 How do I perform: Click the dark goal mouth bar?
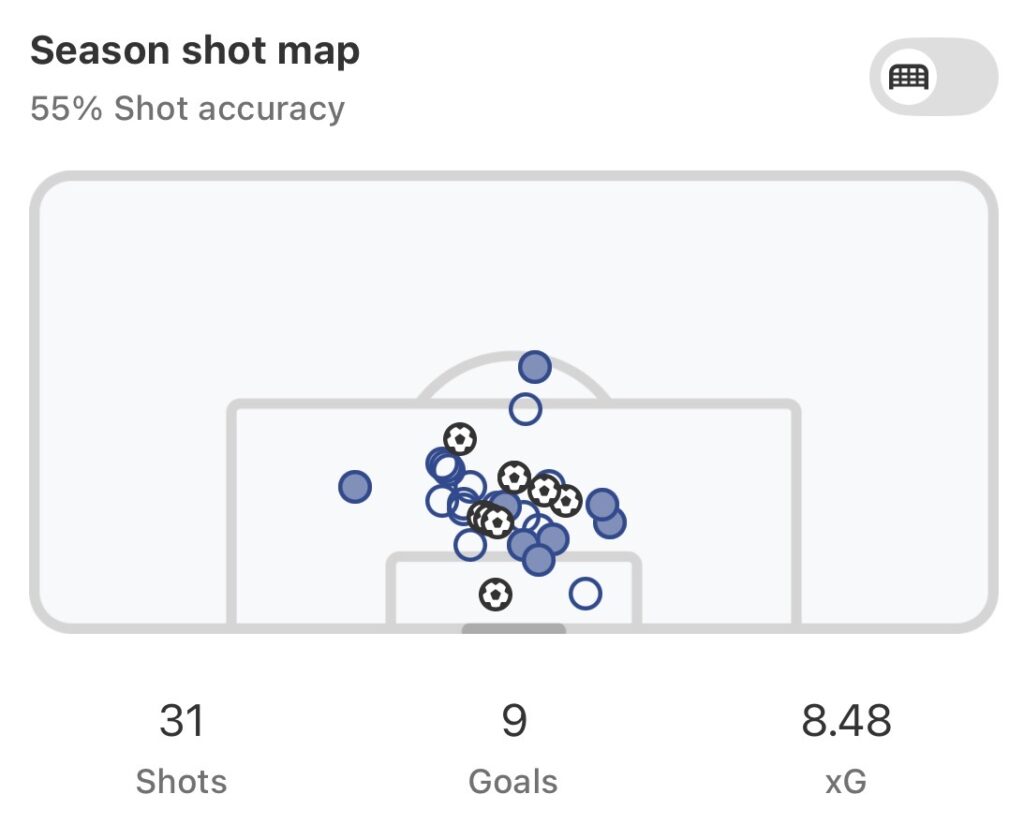[x=513, y=629]
